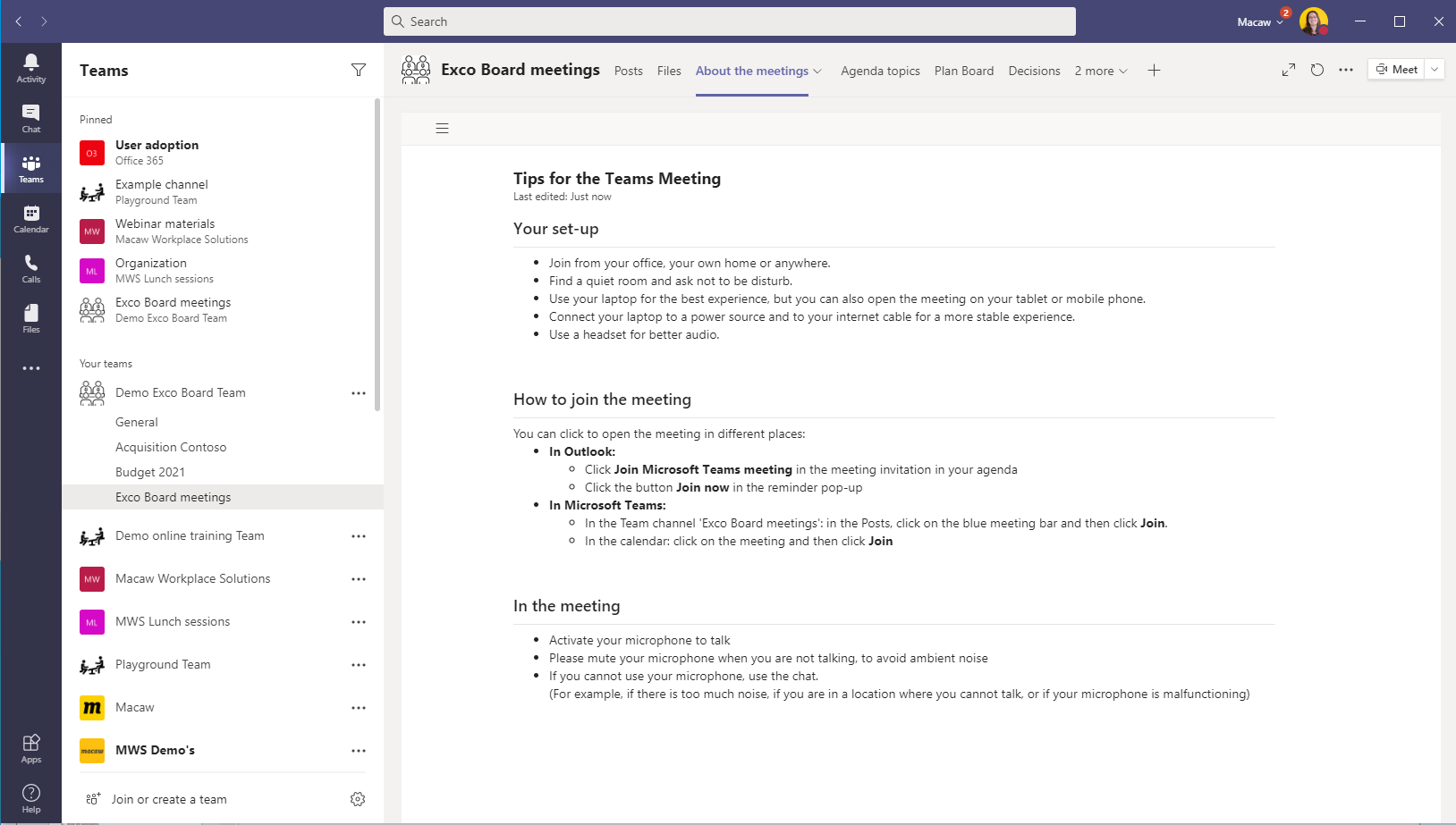1456x825 pixels.
Task: Click in the Search box
Action: point(730,21)
